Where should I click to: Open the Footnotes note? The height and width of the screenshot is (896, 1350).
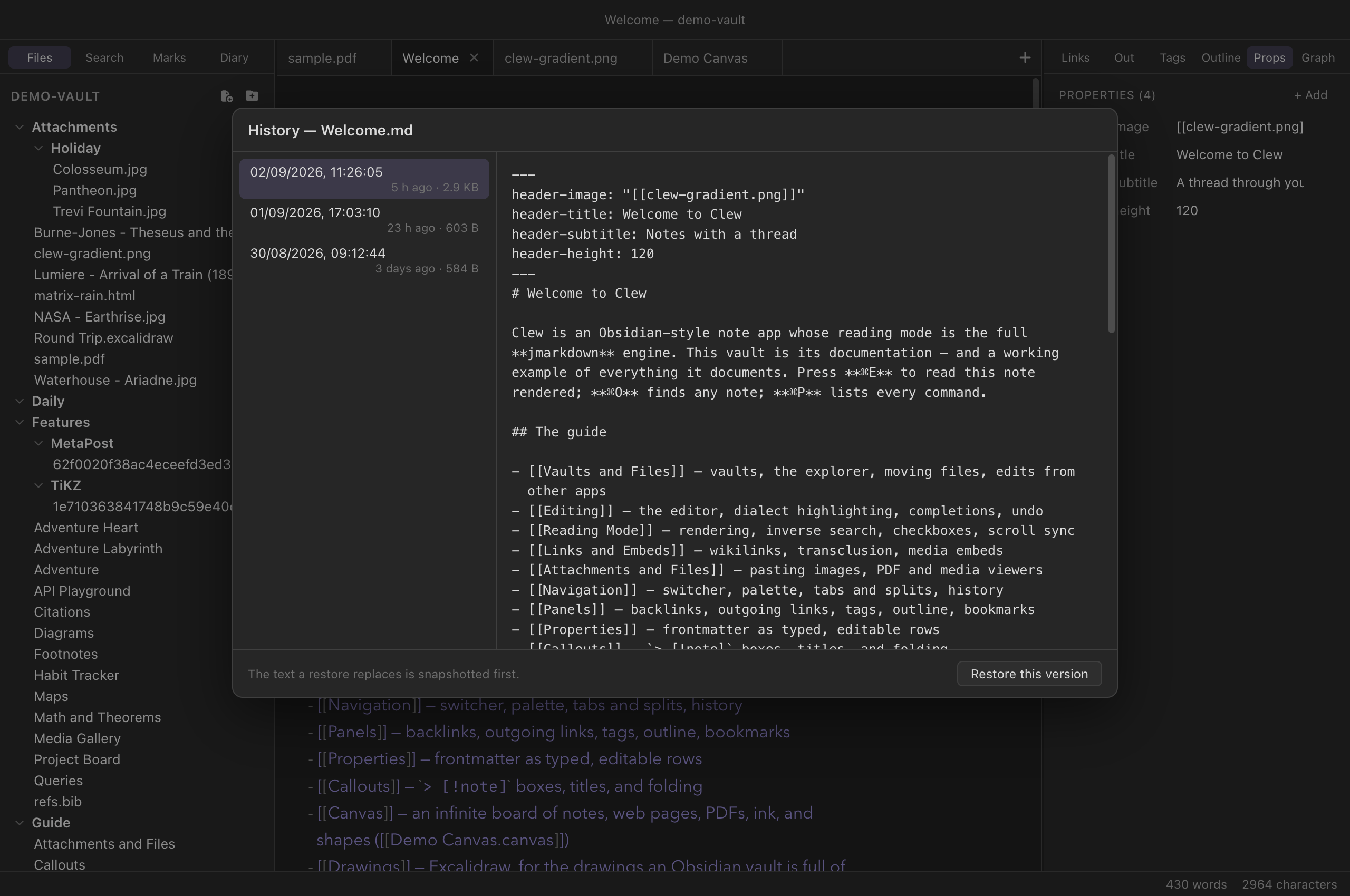66,655
